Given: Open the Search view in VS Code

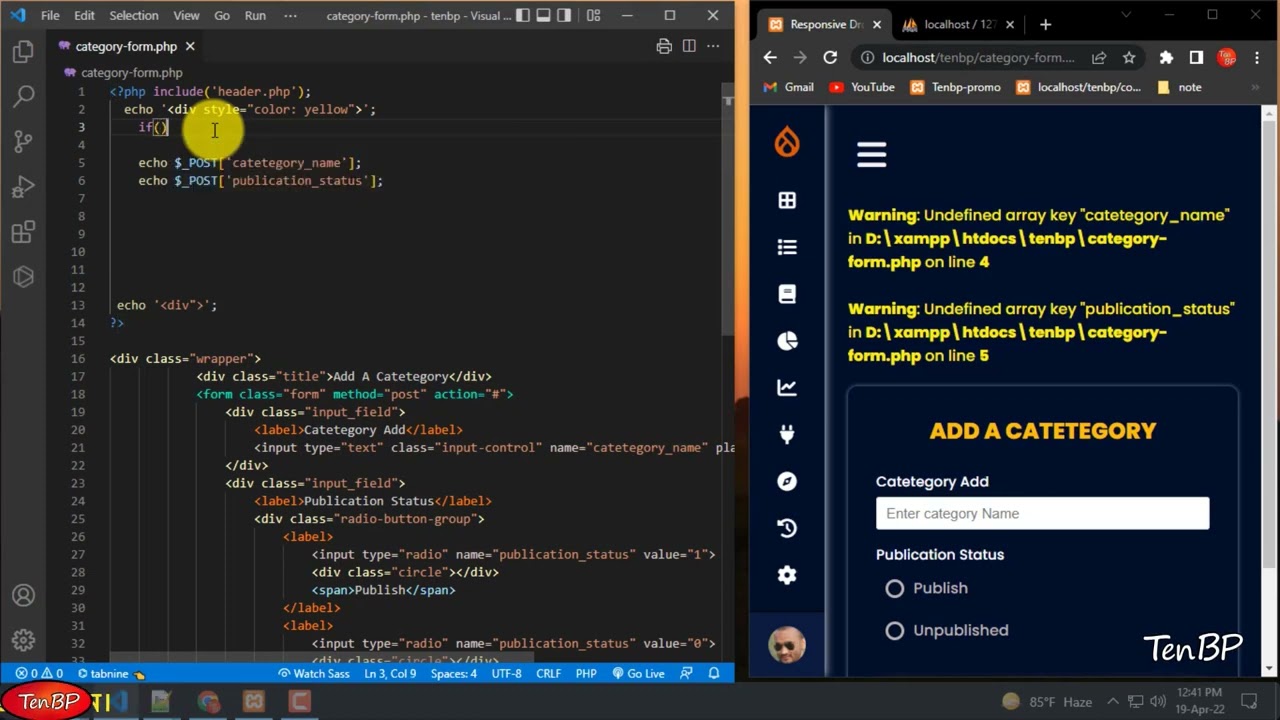Looking at the screenshot, I should (x=23, y=97).
